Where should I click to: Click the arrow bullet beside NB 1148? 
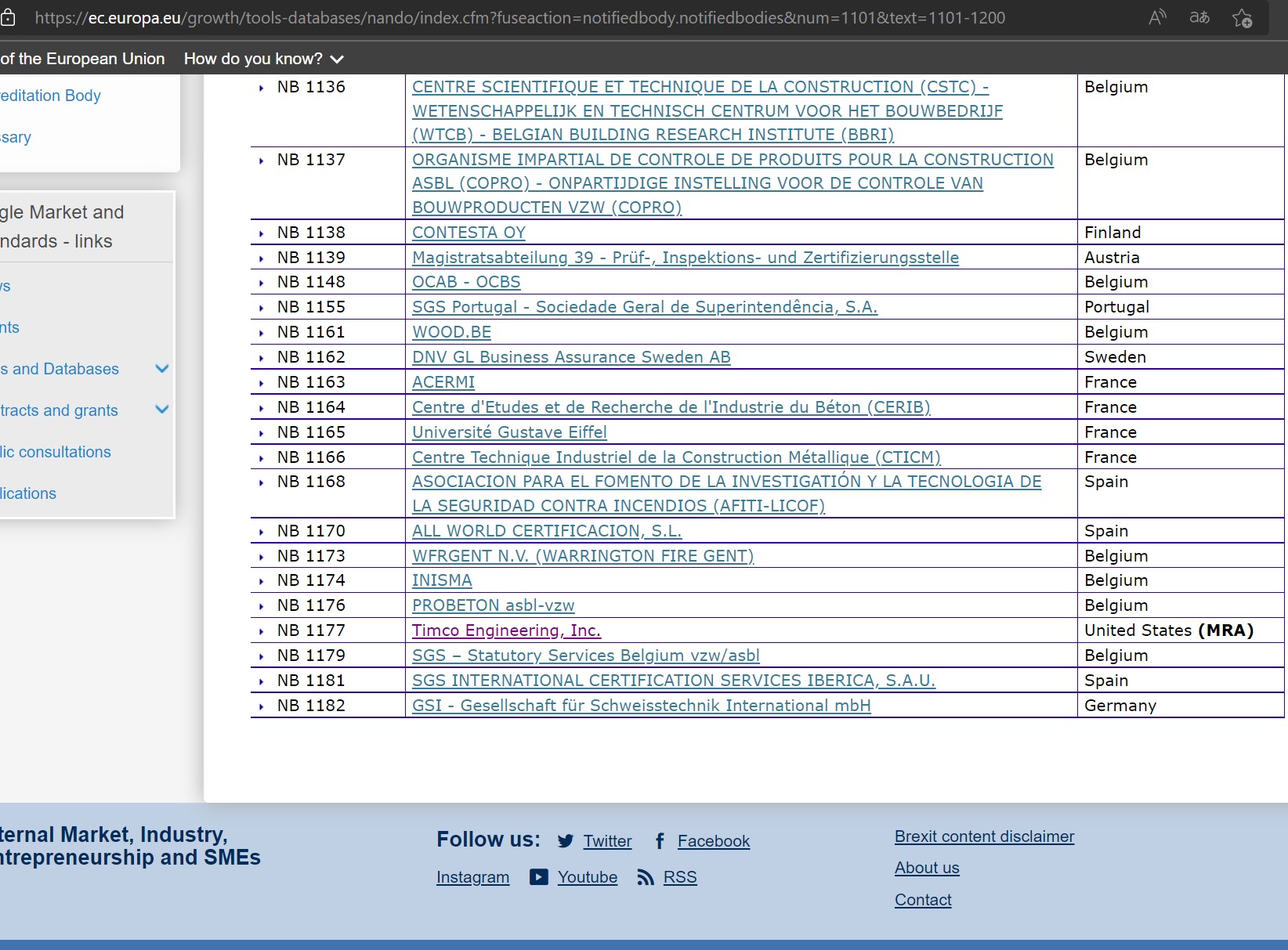tap(262, 283)
